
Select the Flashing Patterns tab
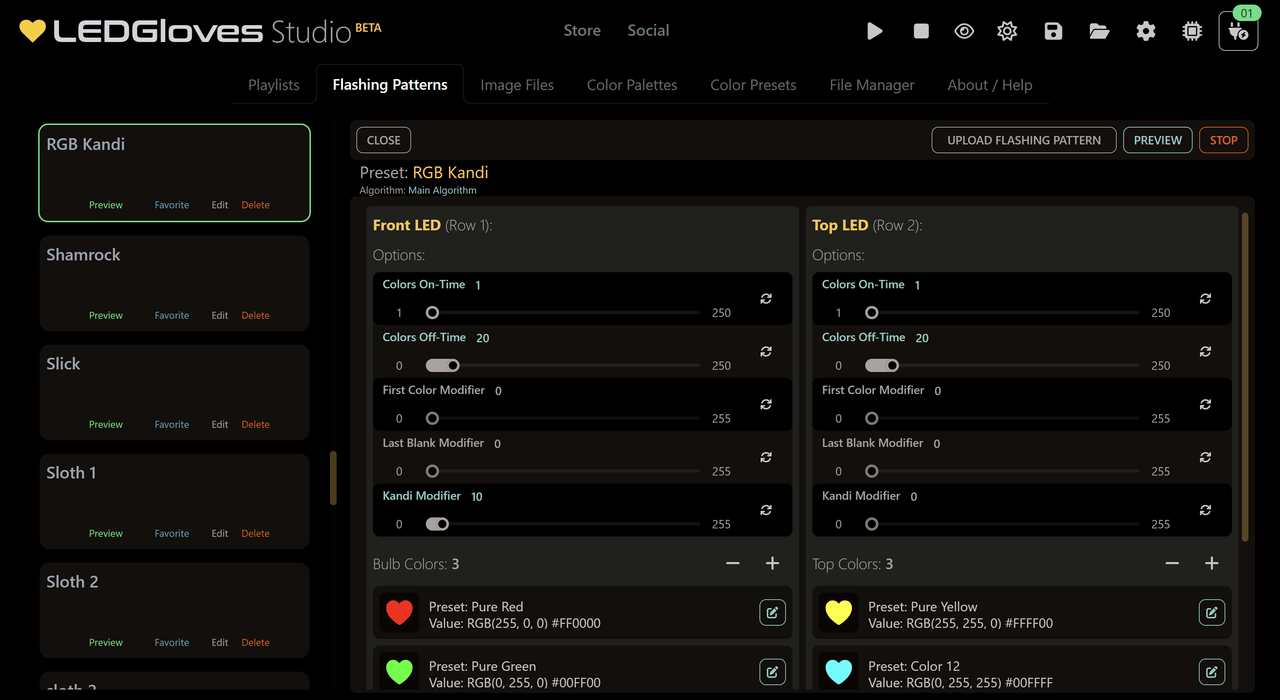(x=390, y=85)
